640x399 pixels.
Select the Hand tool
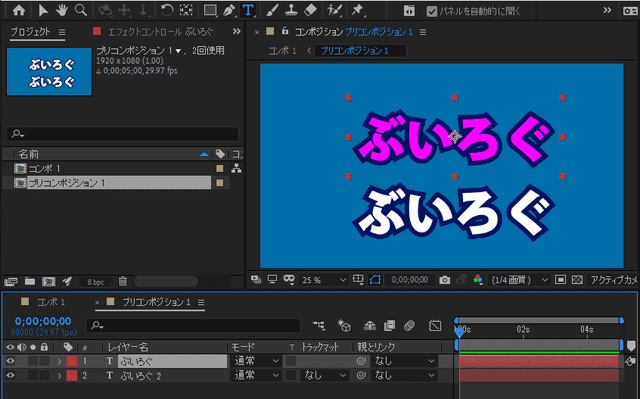62,10
